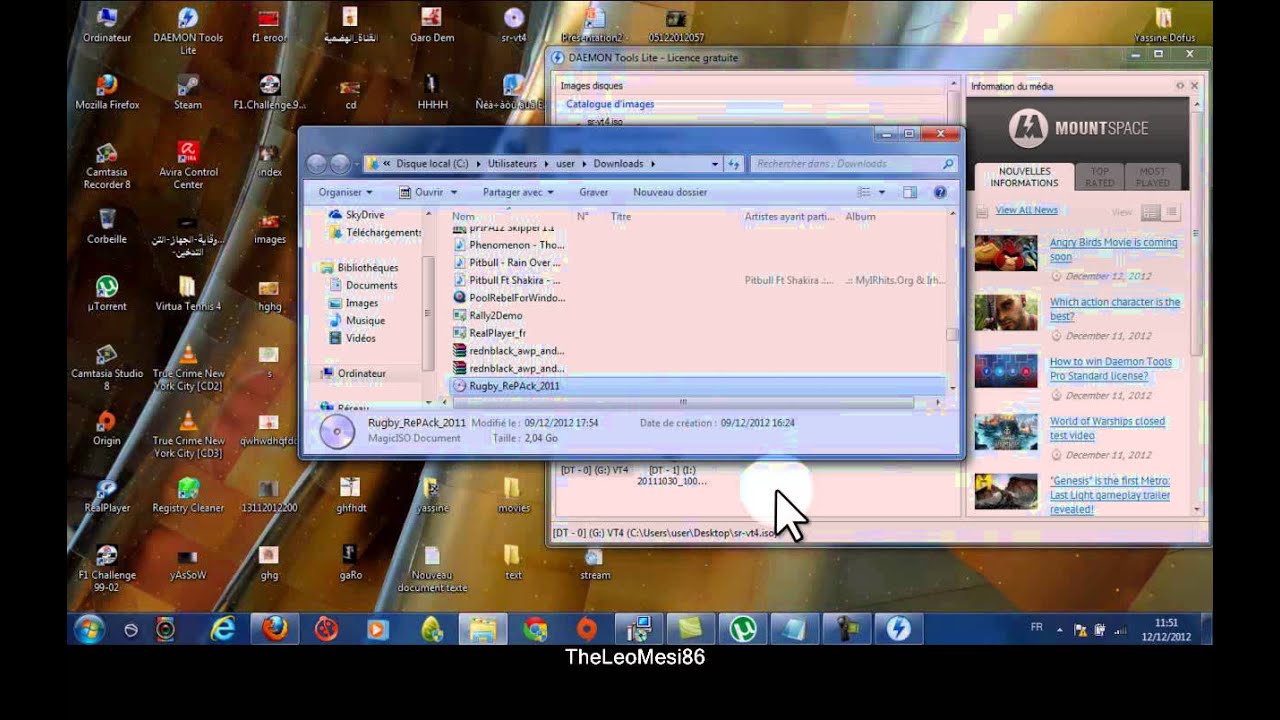Sort by the Titre column header
Screen dimensions: 1280x720
(621, 216)
